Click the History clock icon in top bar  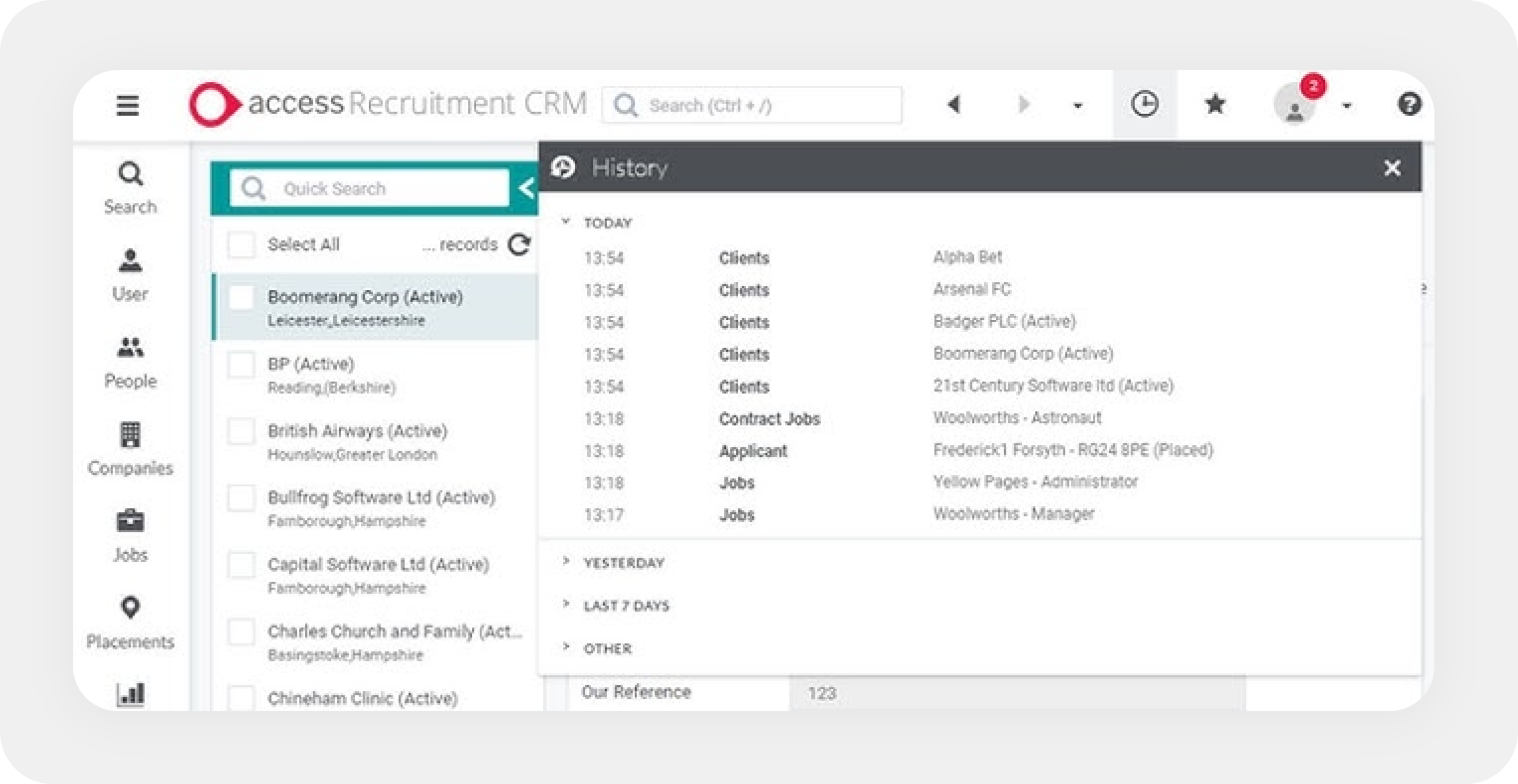[1145, 105]
